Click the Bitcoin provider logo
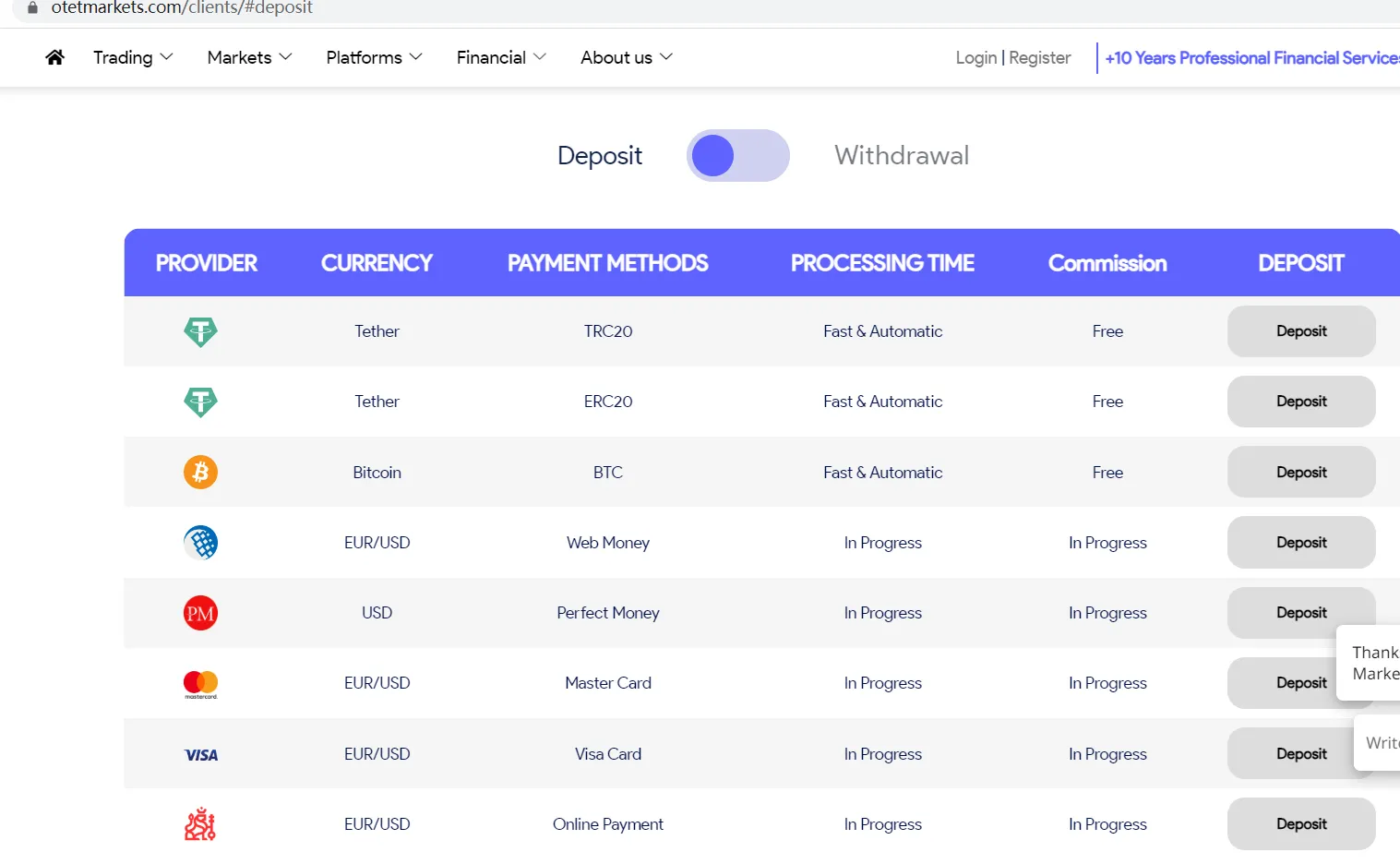 point(200,472)
